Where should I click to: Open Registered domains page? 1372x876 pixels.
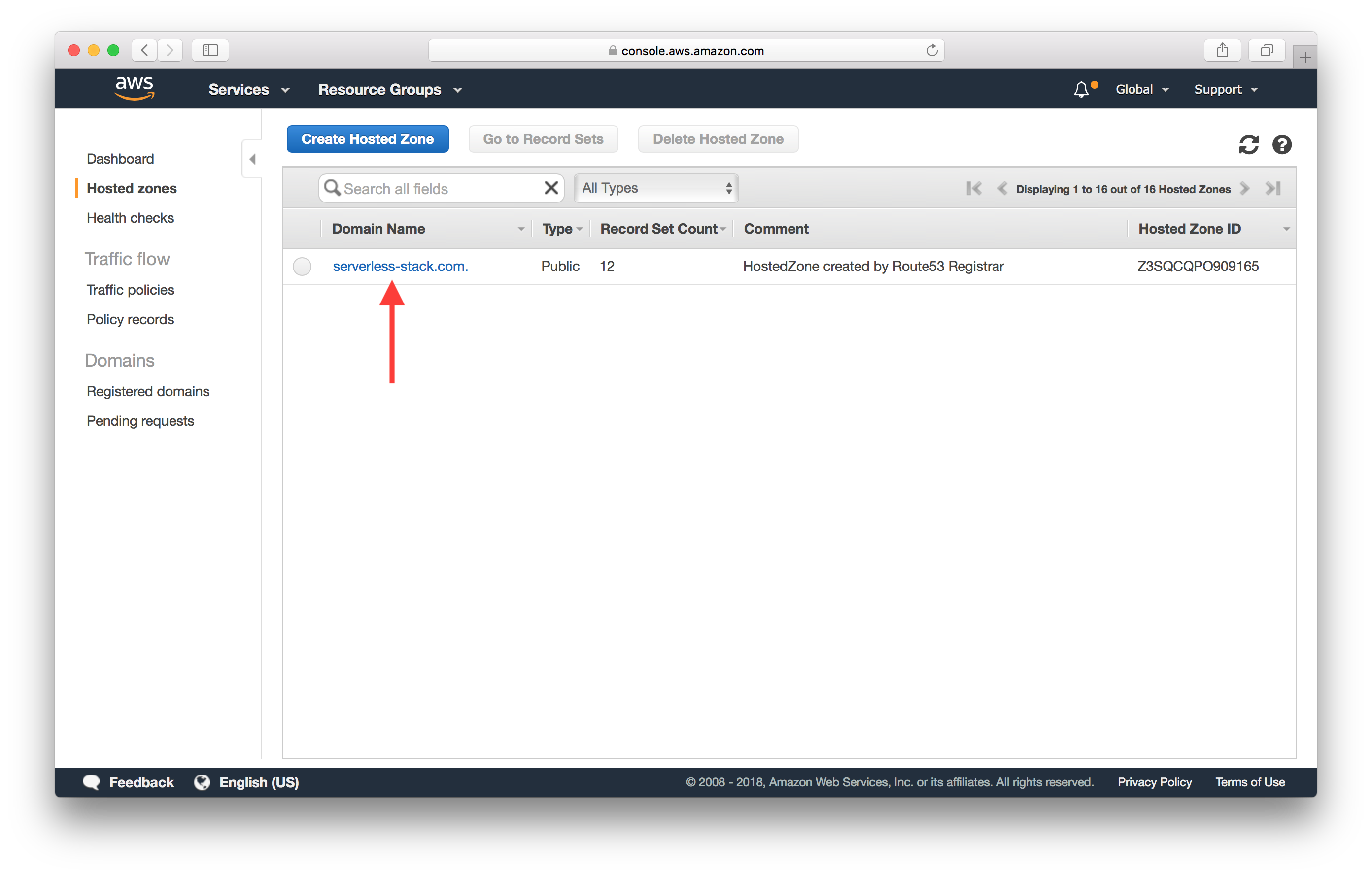tap(148, 391)
